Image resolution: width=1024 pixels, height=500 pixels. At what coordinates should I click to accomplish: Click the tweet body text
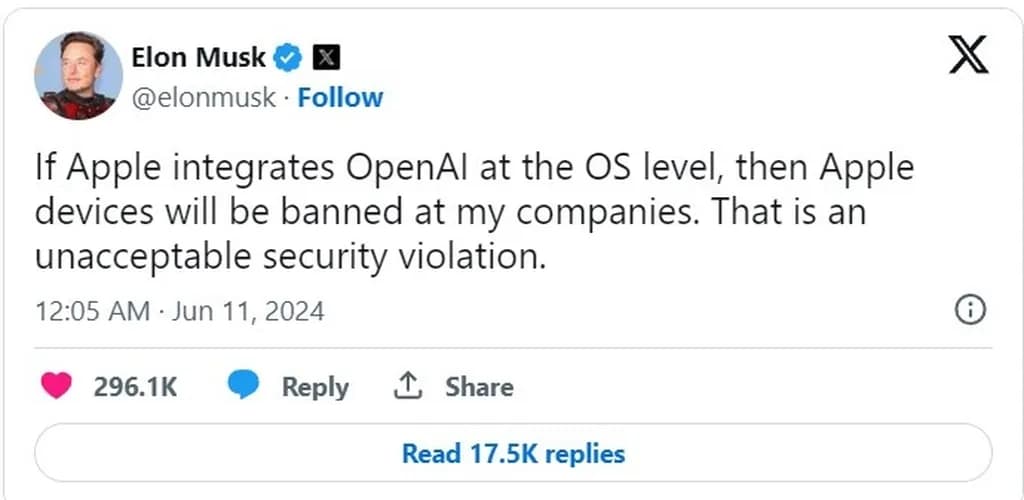point(474,212)
